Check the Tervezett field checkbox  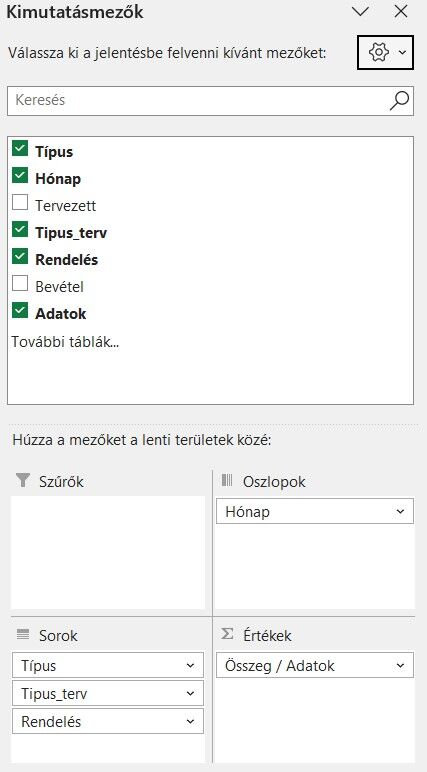point(20,202)
